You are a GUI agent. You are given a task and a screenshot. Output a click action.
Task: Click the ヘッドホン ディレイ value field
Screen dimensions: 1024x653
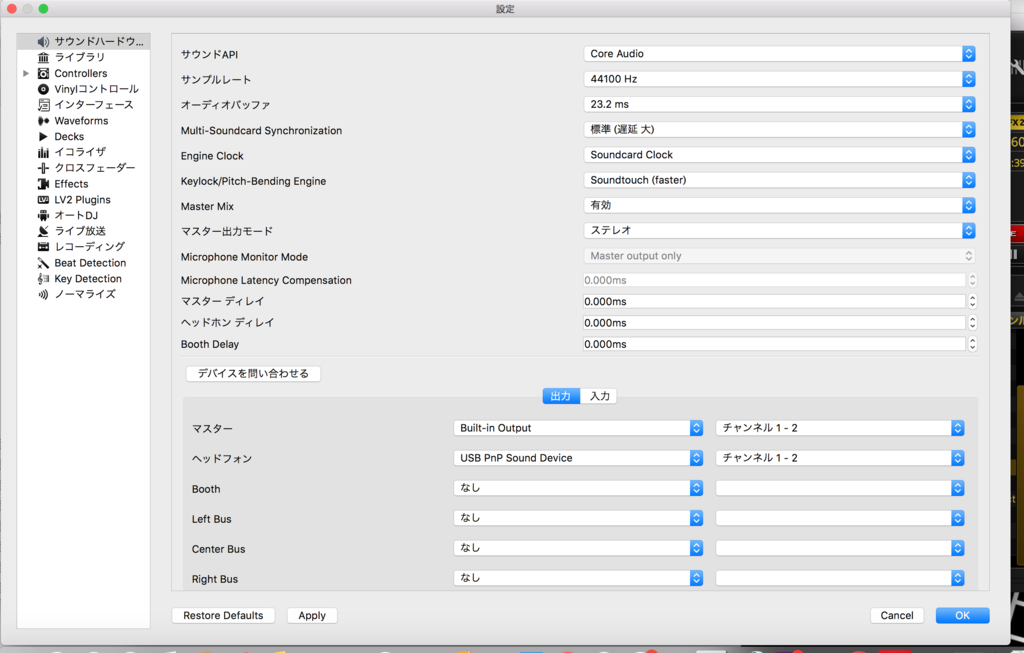click(x=774, y=323)
